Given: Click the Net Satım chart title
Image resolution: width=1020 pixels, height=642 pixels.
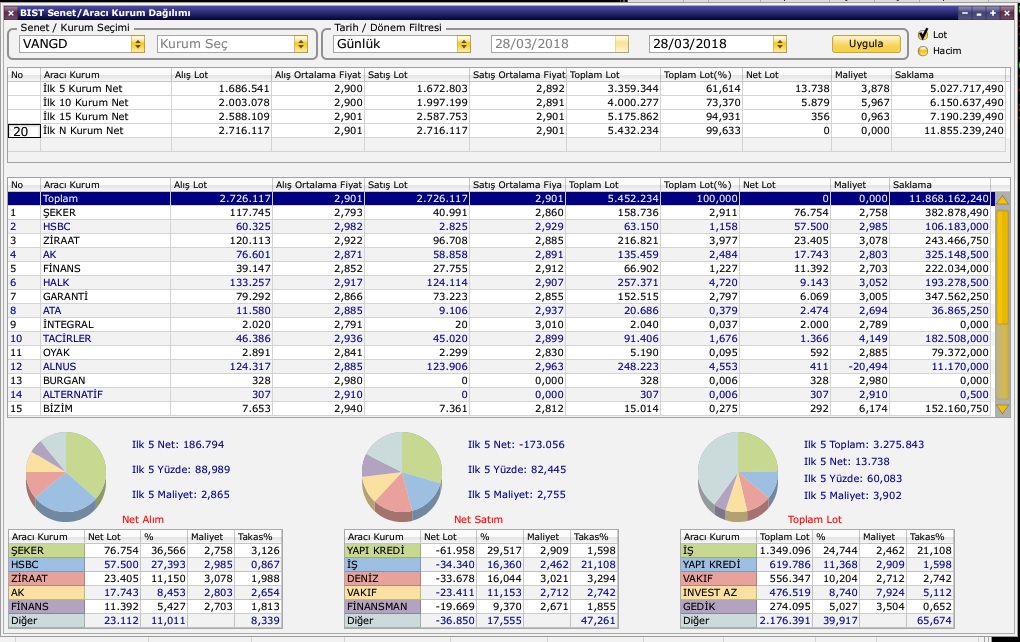Looking at the screenshot, I should [x=478, y=519].
